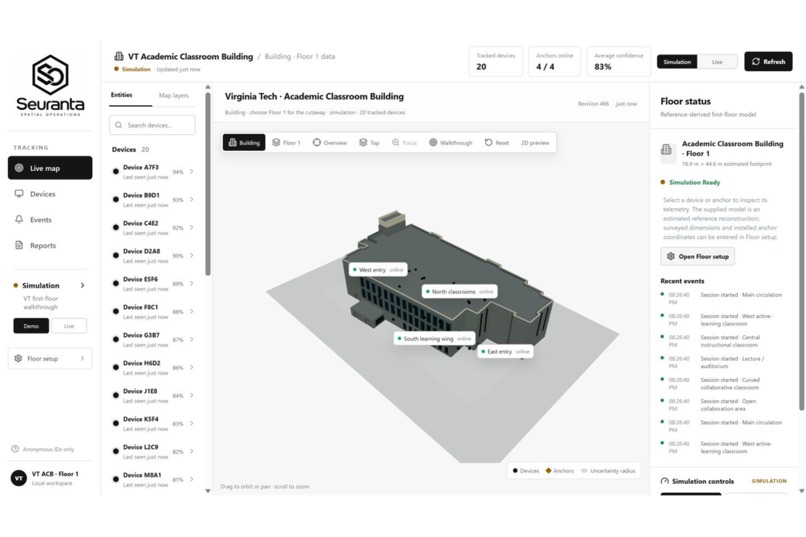Open the Entities tab
Image resolution: width=806 pixels, height=537 pixels.
122,95
